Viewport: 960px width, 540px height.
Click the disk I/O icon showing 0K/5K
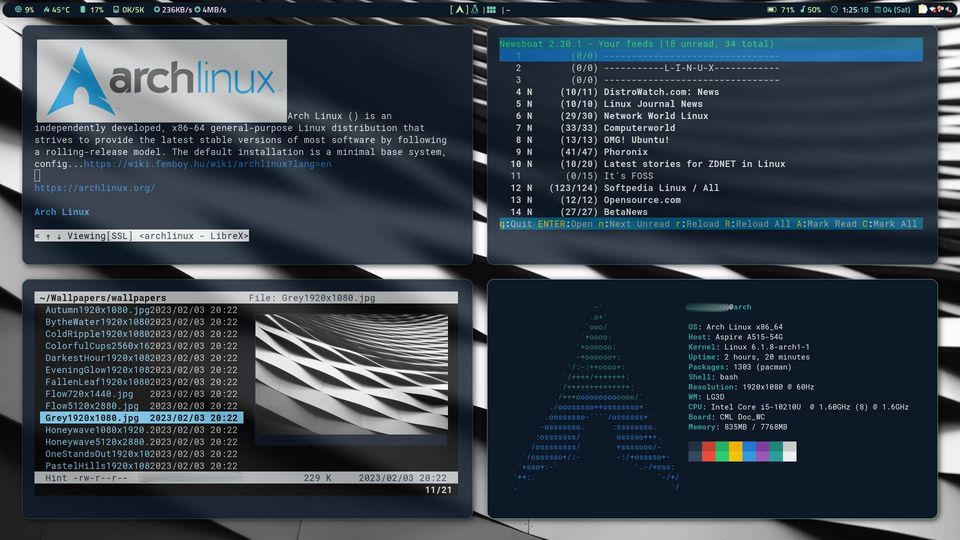point(116,10)
